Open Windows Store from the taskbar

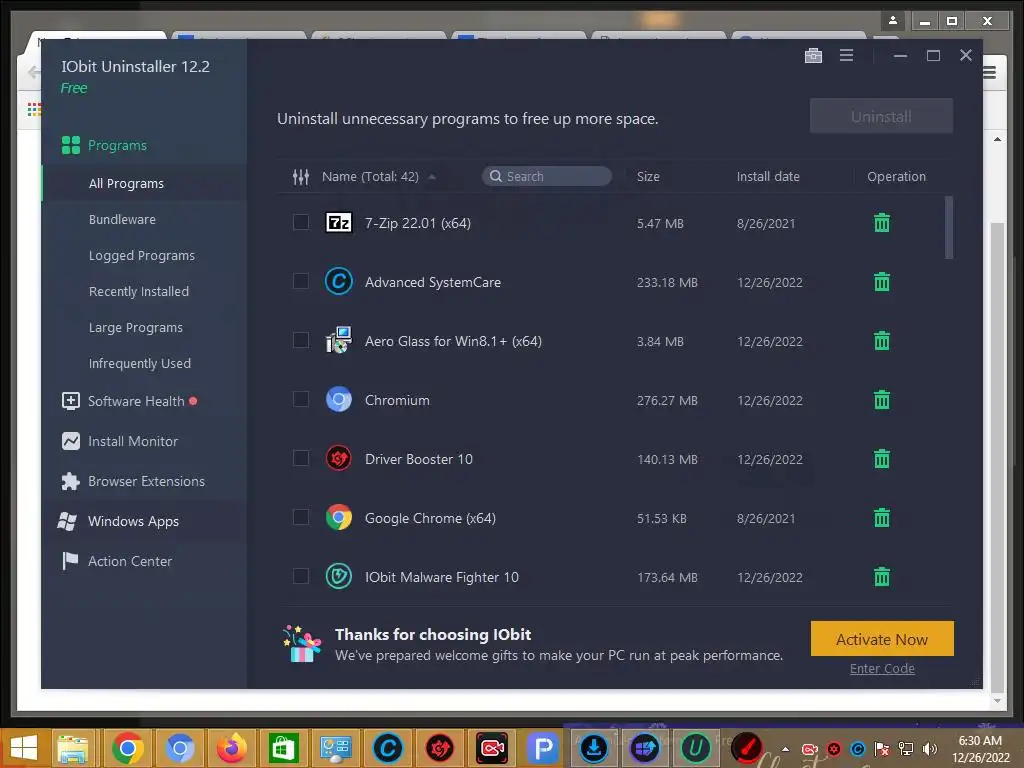coord(283,748)
